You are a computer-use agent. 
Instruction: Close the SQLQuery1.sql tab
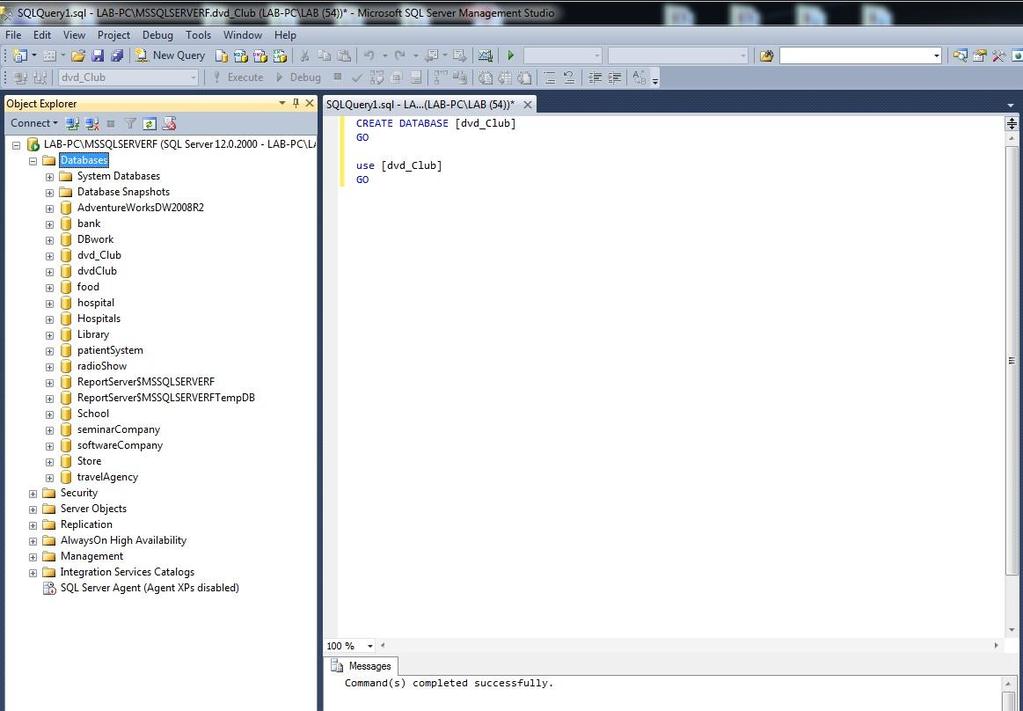point(527,104)
